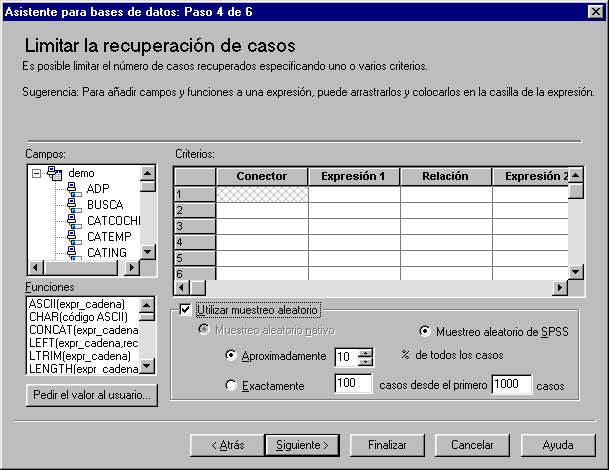609x470 pixels.
Task: Click Campos list scroll up arrow
Action: [x=148, y=173]
